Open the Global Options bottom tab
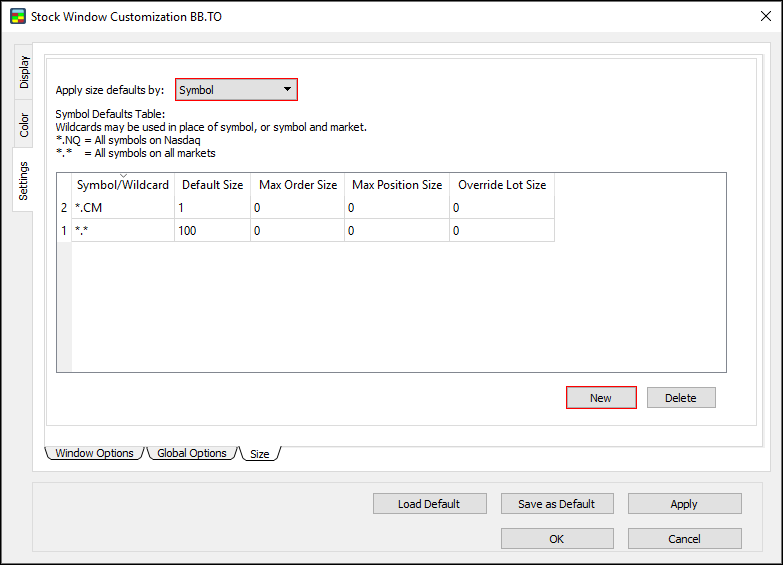 pos(192,453)
